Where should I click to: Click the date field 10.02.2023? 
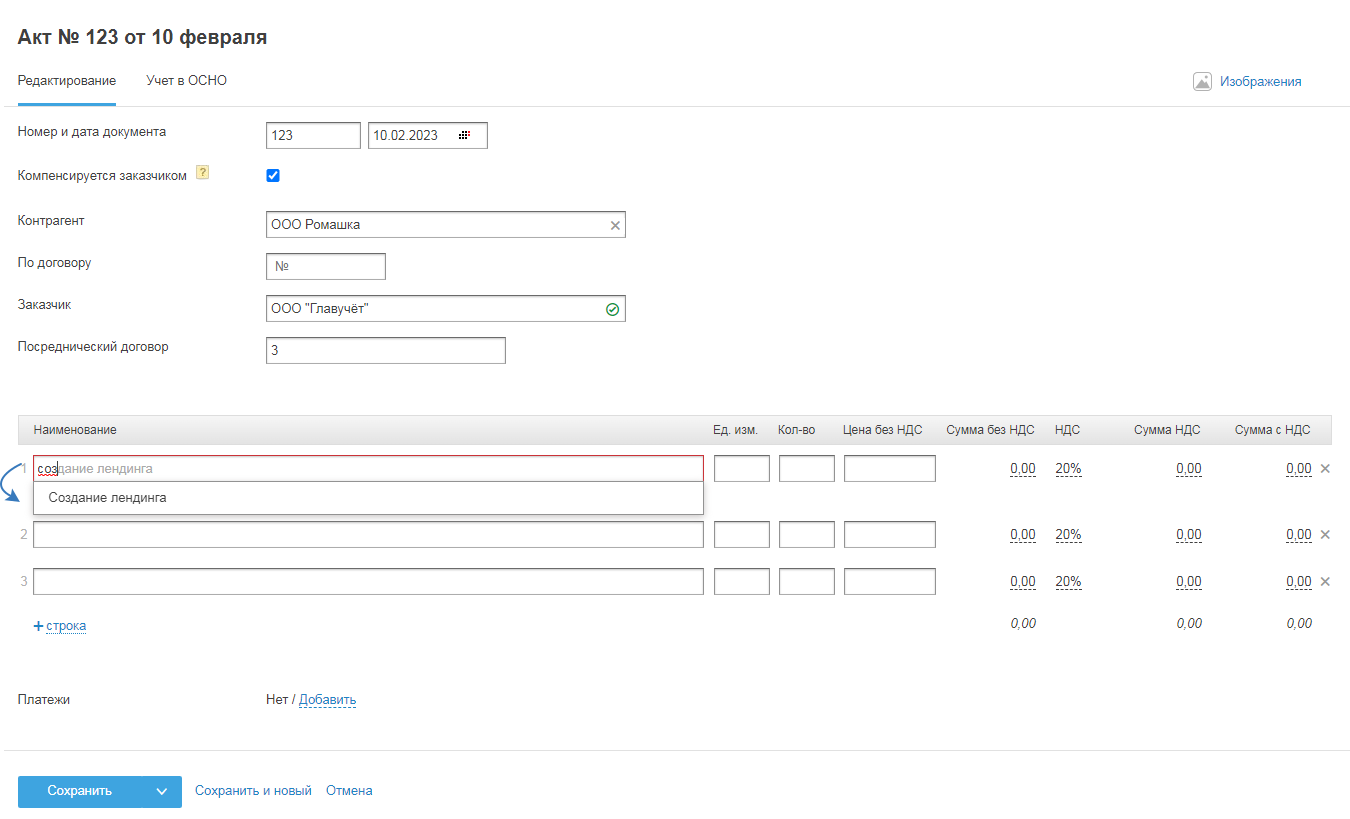point(428,135)
